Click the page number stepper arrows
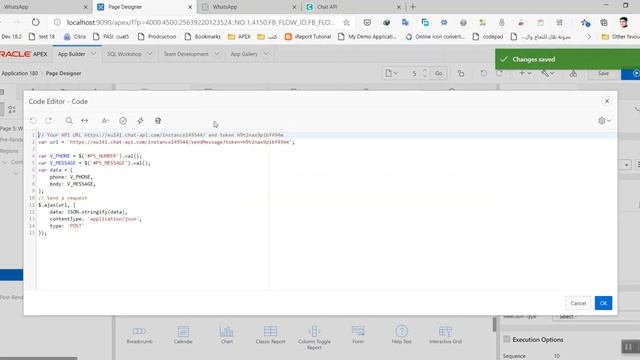 (424, 73)
